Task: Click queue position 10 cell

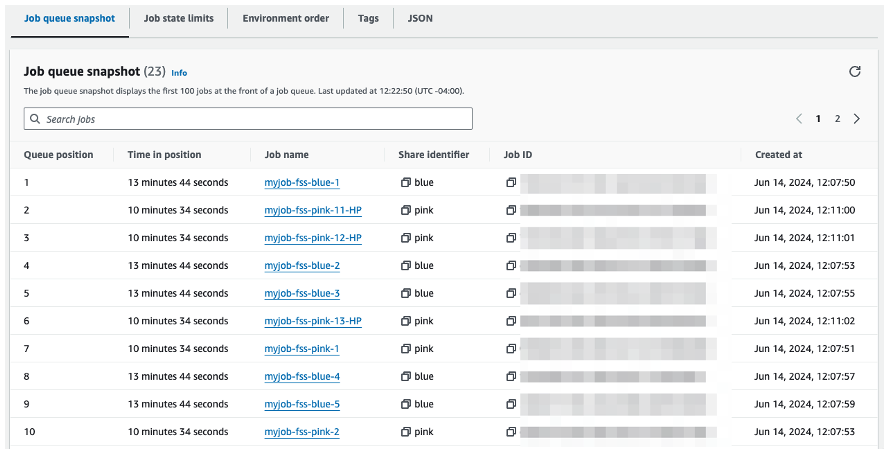Action: [29, 432]
